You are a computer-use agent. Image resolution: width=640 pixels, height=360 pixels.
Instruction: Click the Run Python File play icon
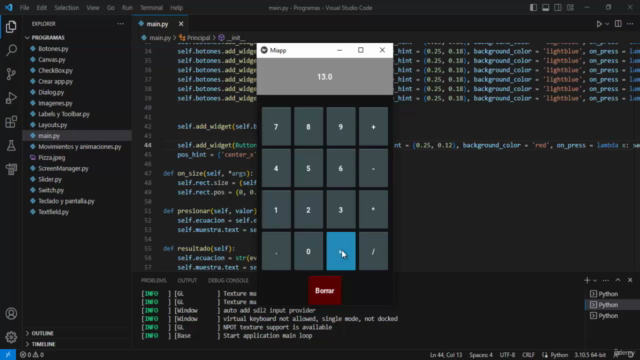coord(599,24)
